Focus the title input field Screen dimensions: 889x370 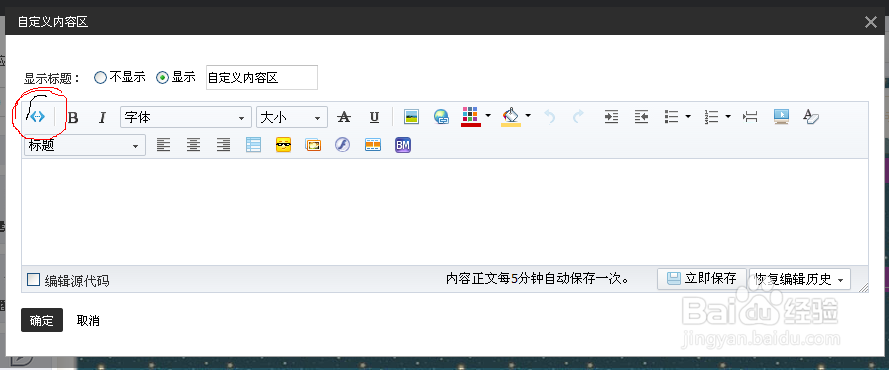click(262, 78)
